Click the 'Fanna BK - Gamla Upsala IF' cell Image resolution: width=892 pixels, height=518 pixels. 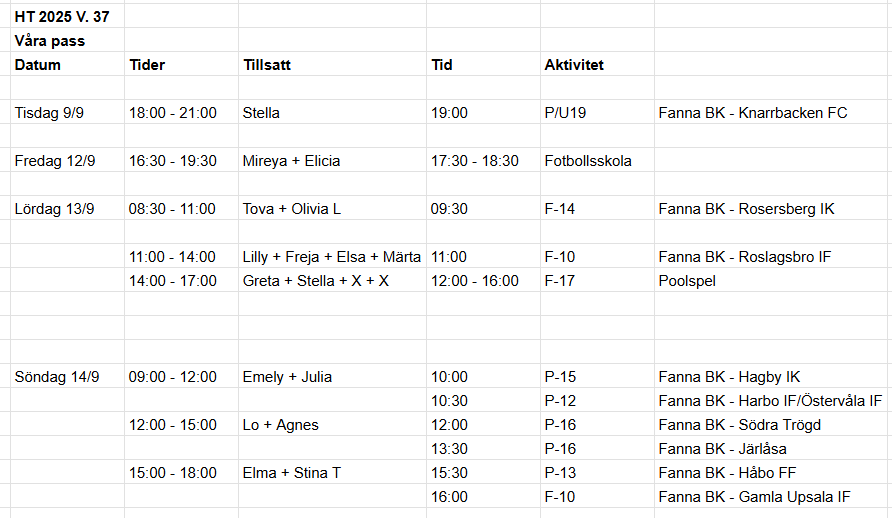(x=754, y=497)
